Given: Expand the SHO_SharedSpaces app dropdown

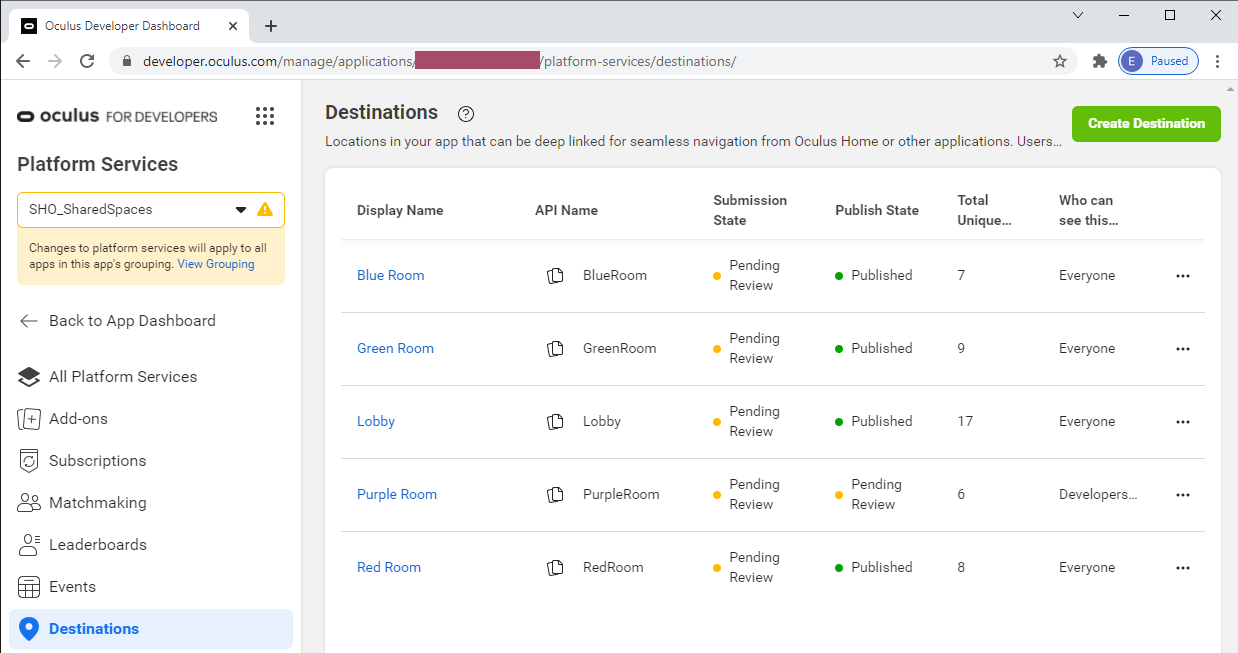Looking at the screenshot, I should pos(240,210).
